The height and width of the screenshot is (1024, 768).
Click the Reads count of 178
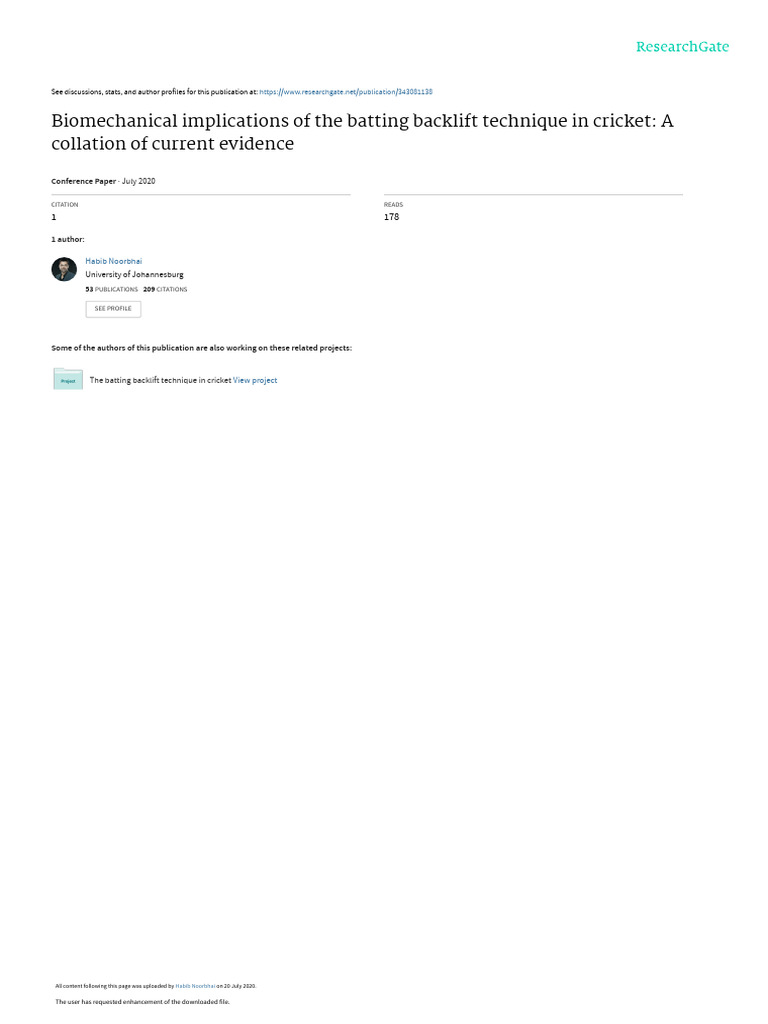tap(391, 217)
